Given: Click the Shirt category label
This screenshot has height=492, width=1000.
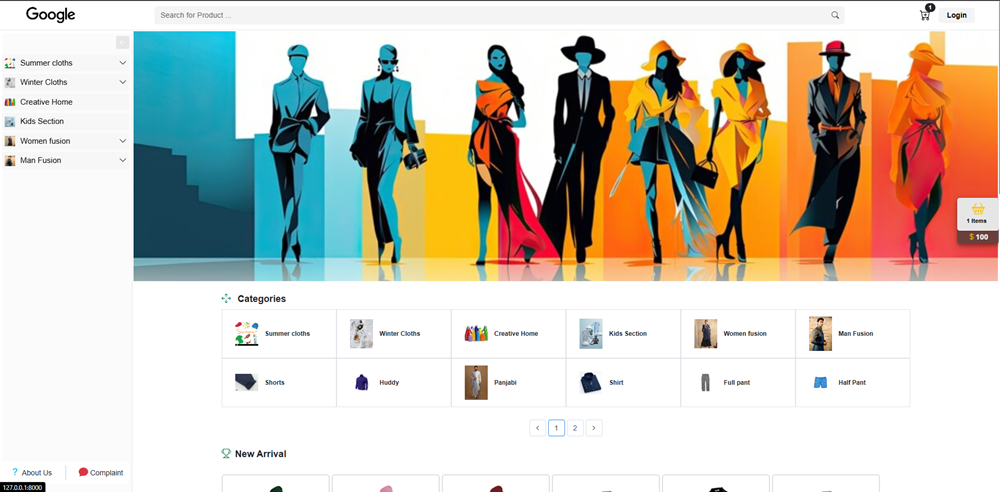Looking at the screenshot, I should pyautogui.click(x=616, y=383).
